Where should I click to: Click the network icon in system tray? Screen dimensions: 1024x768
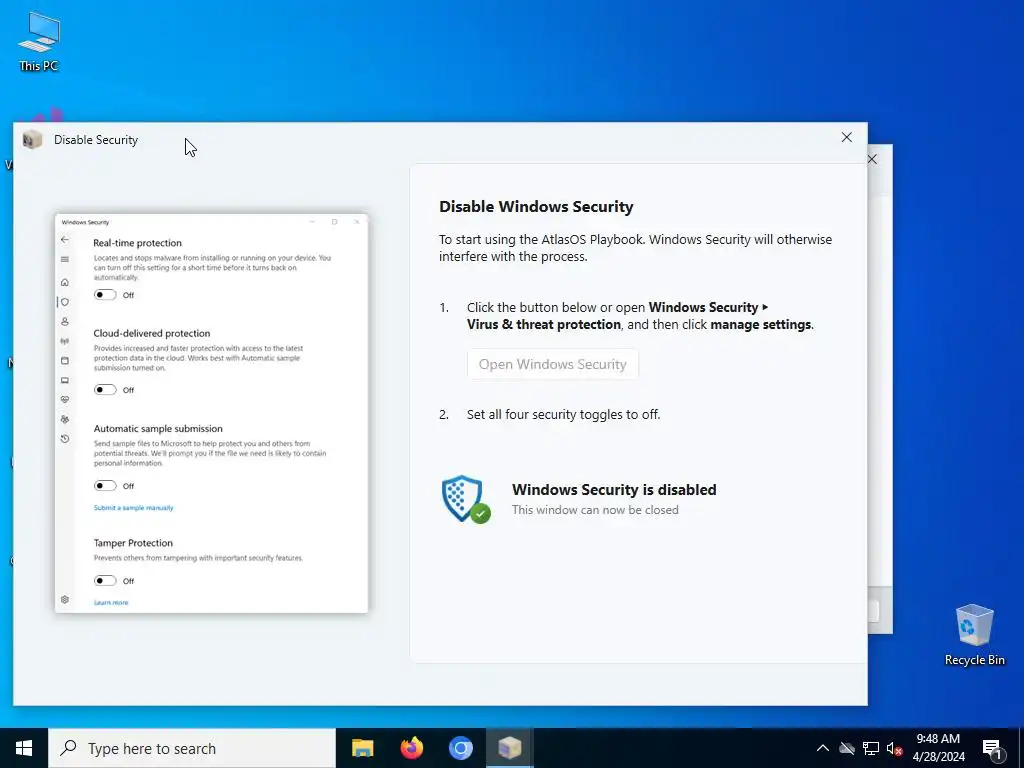click(871, 748)
